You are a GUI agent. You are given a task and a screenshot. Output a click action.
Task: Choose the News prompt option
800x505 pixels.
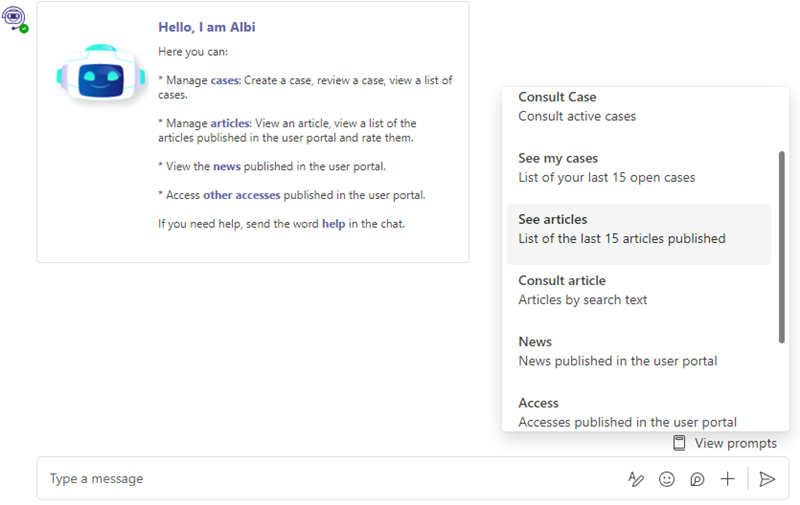click(x=638, y=351)
